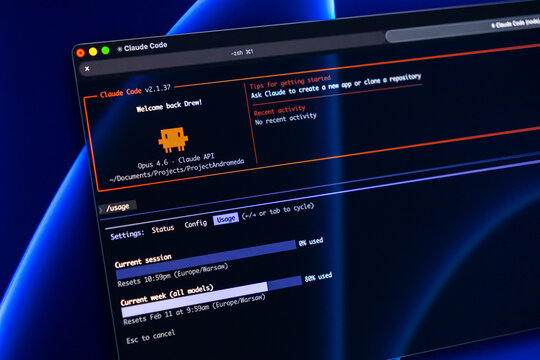Click the 'Recent activity' heading
This screenshot has height=360, width=540.
click(279, 111)
